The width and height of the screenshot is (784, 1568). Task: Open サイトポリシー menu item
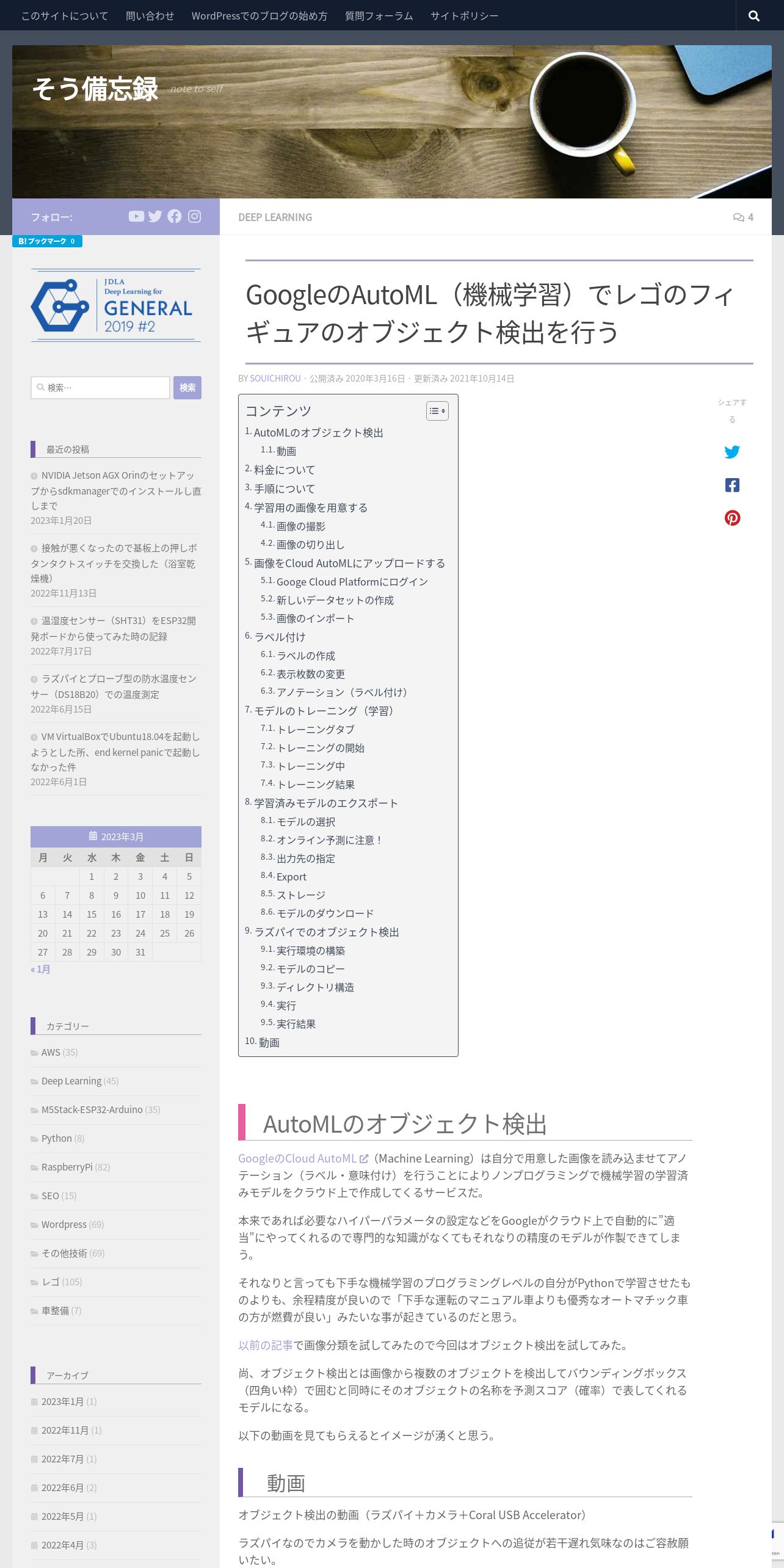click(x=464, y=16)
